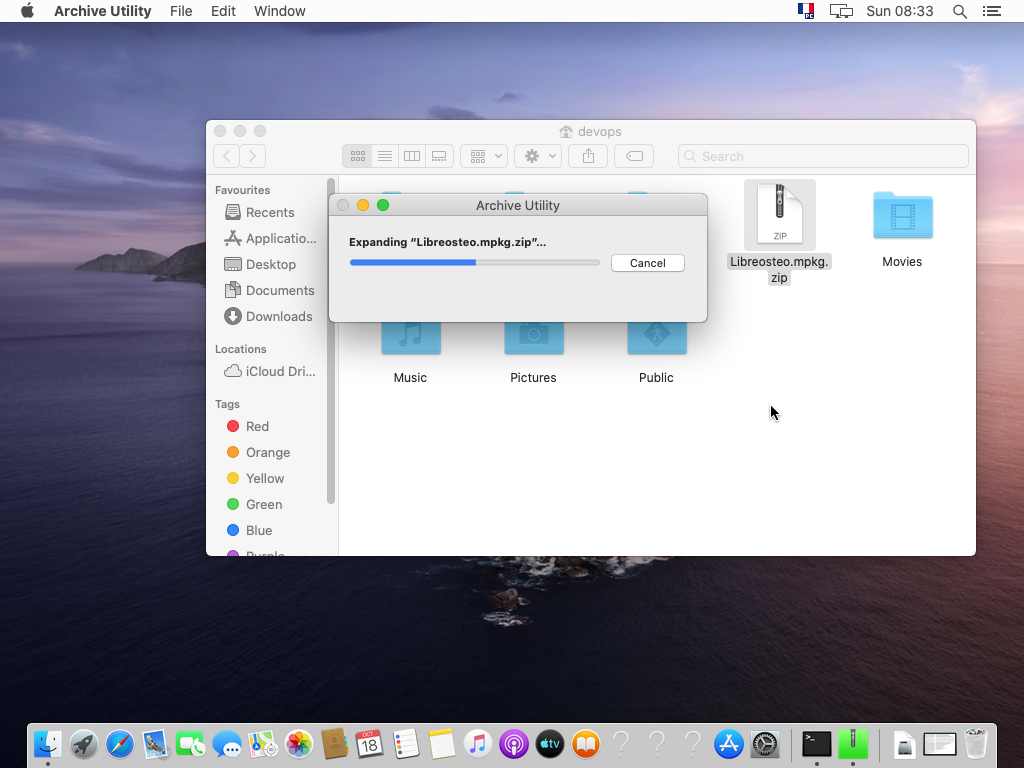Open Notification Center from menu bar

[x=992, y=11]
